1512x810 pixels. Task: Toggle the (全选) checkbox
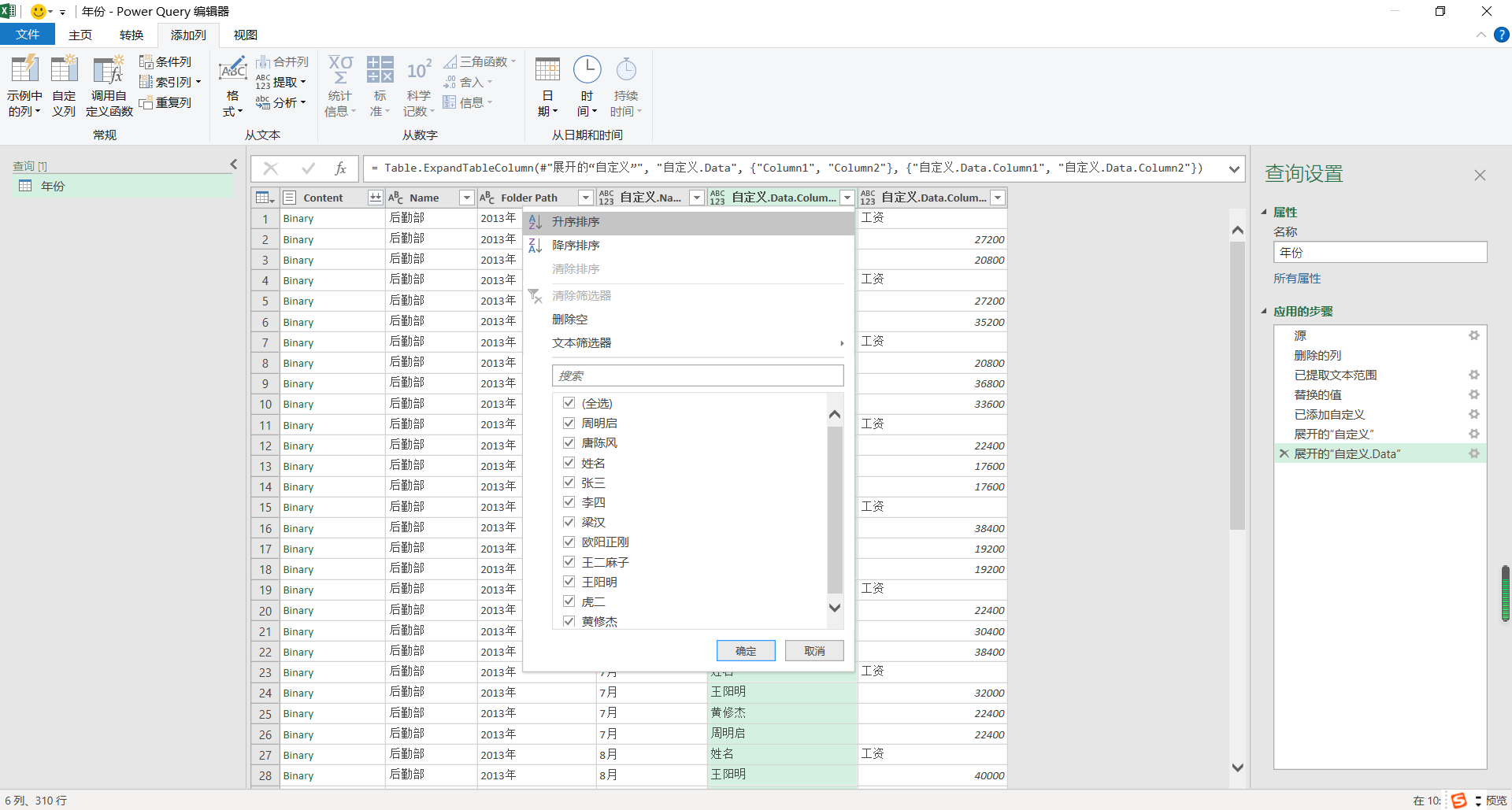coord(569,403)
